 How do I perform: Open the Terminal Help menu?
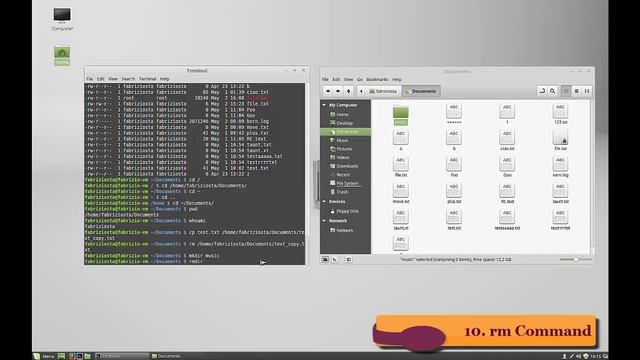point(164,79)
